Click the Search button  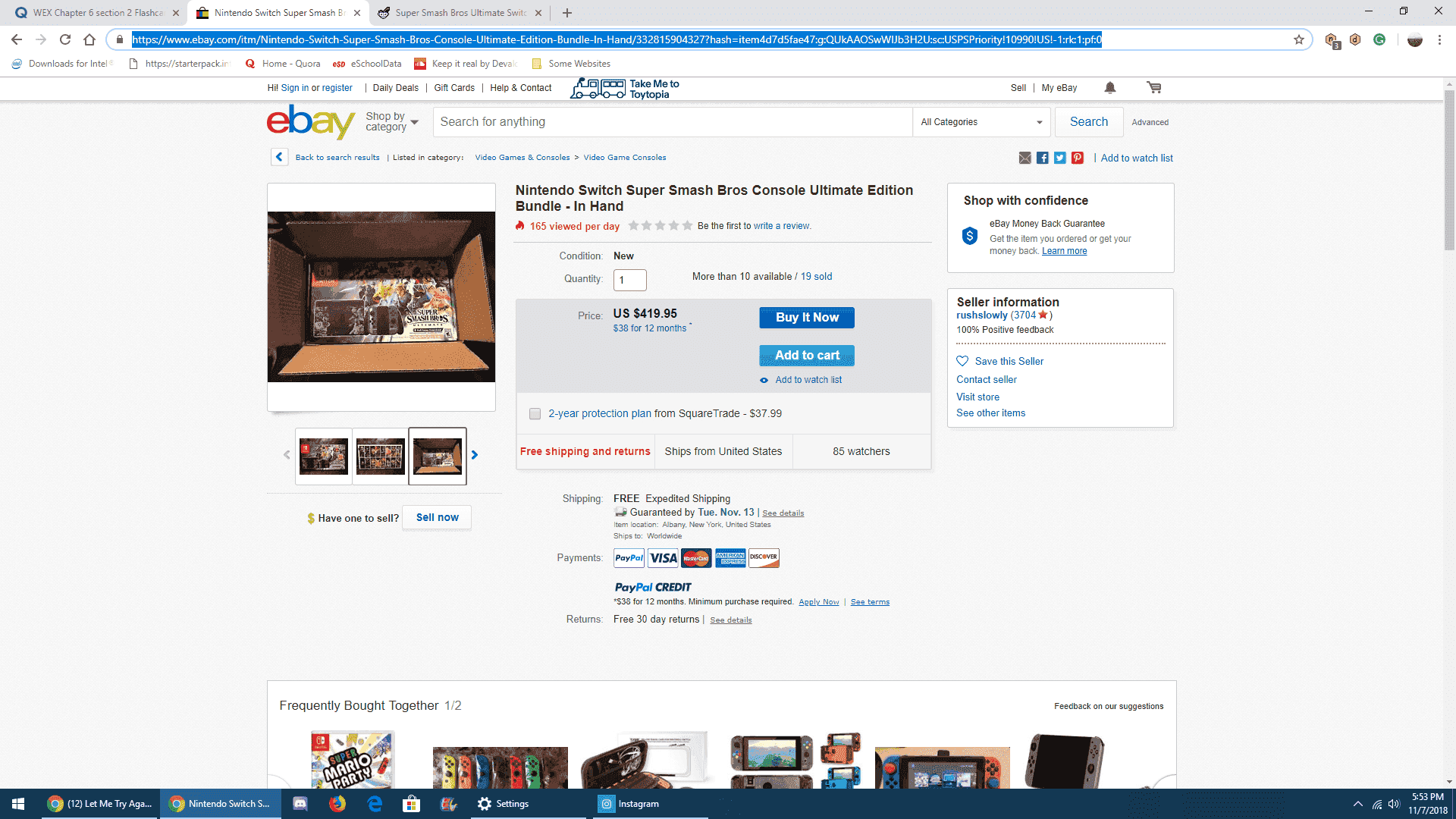point(1088,122)
